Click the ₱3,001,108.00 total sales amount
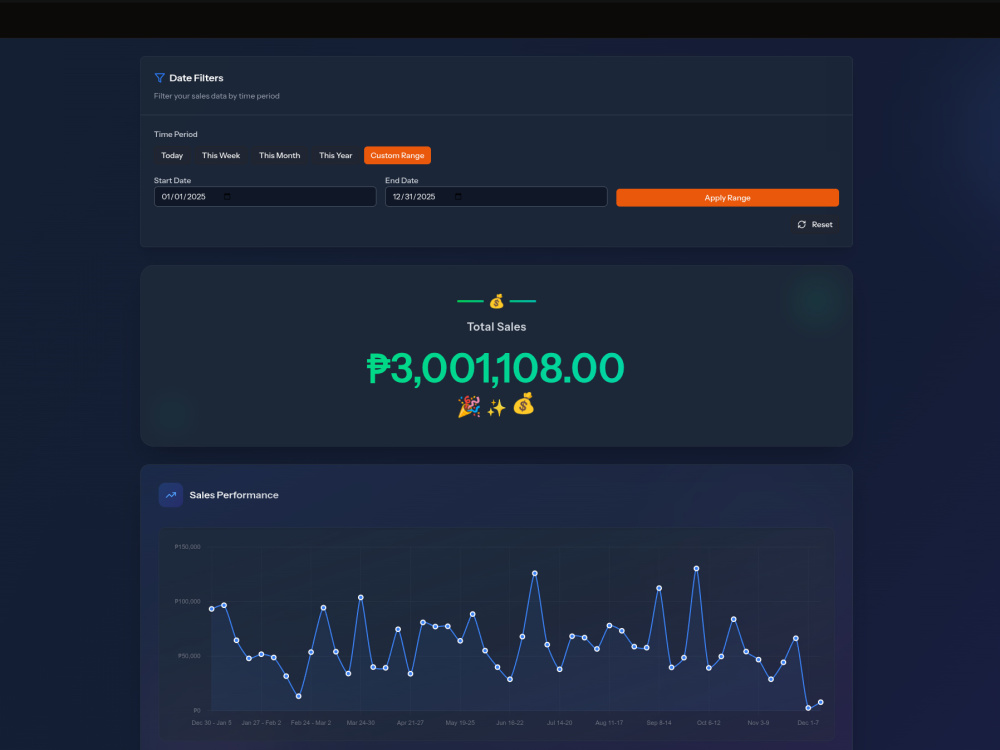The image size is (1000, 750). click(496, 369)
